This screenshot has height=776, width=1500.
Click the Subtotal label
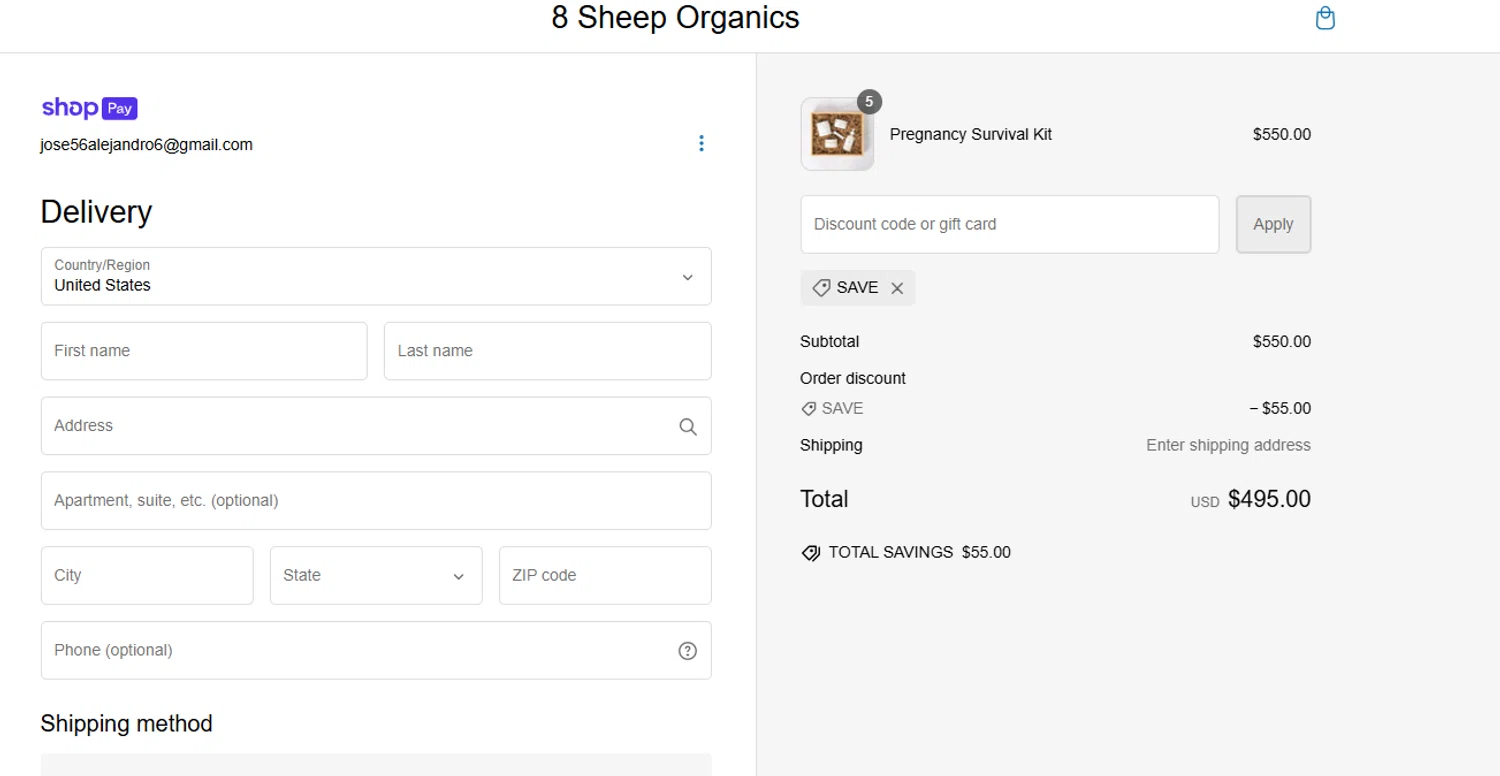click(830, 342)
